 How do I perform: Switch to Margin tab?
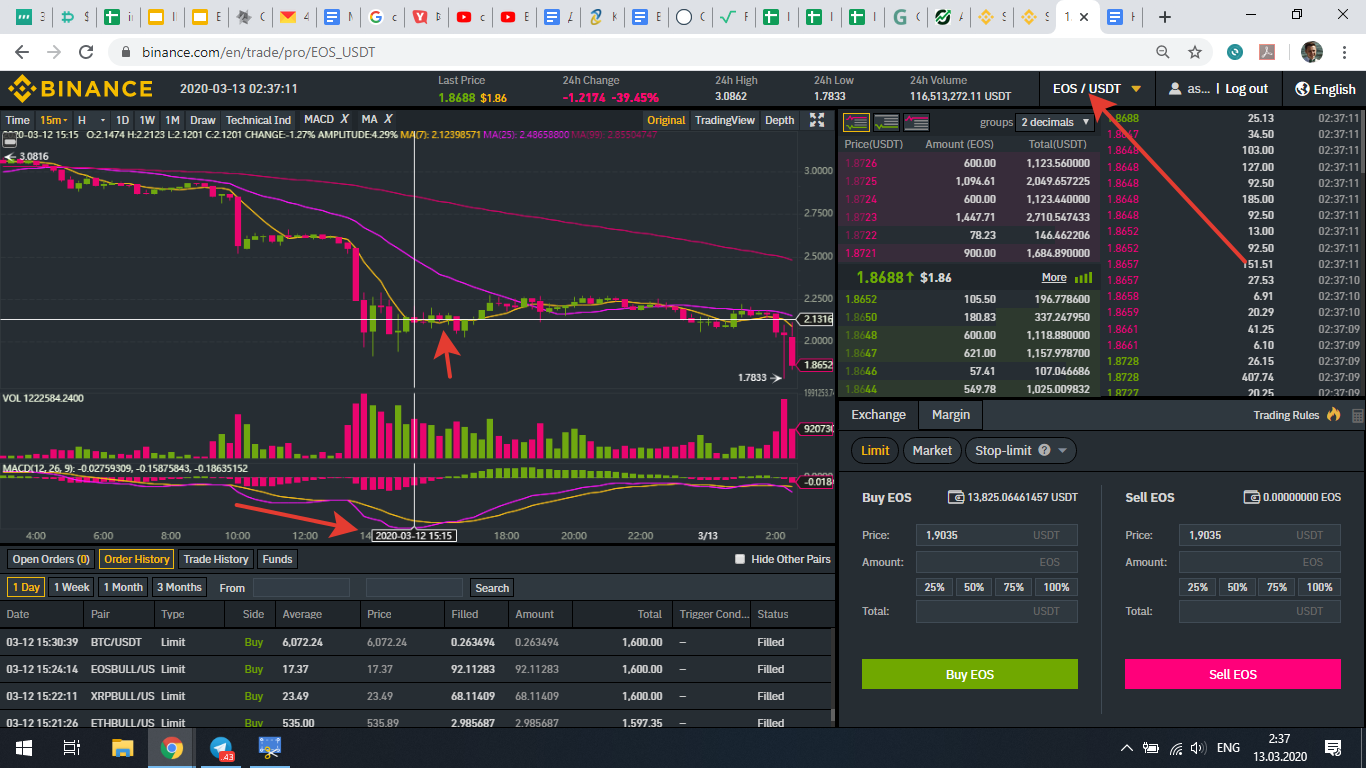951,415
